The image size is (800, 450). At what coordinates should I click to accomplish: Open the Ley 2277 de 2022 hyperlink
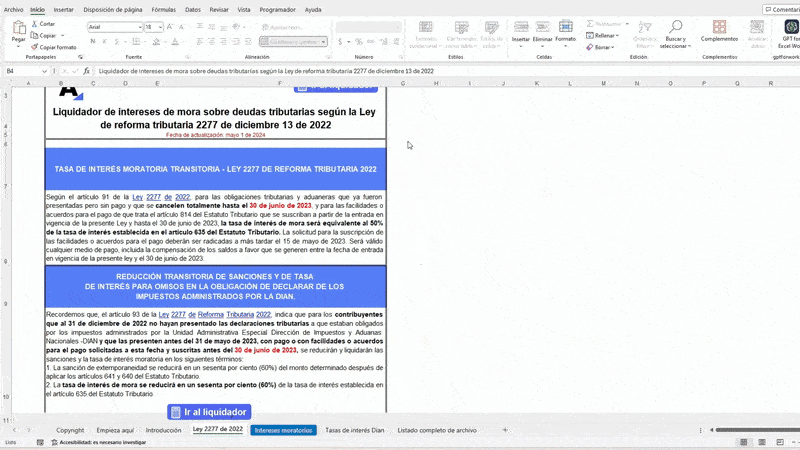[154, 198]
